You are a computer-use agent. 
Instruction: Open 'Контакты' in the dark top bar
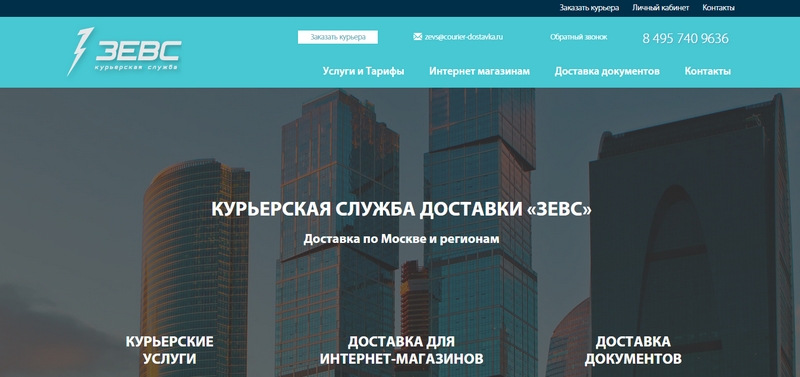[718, 8]
